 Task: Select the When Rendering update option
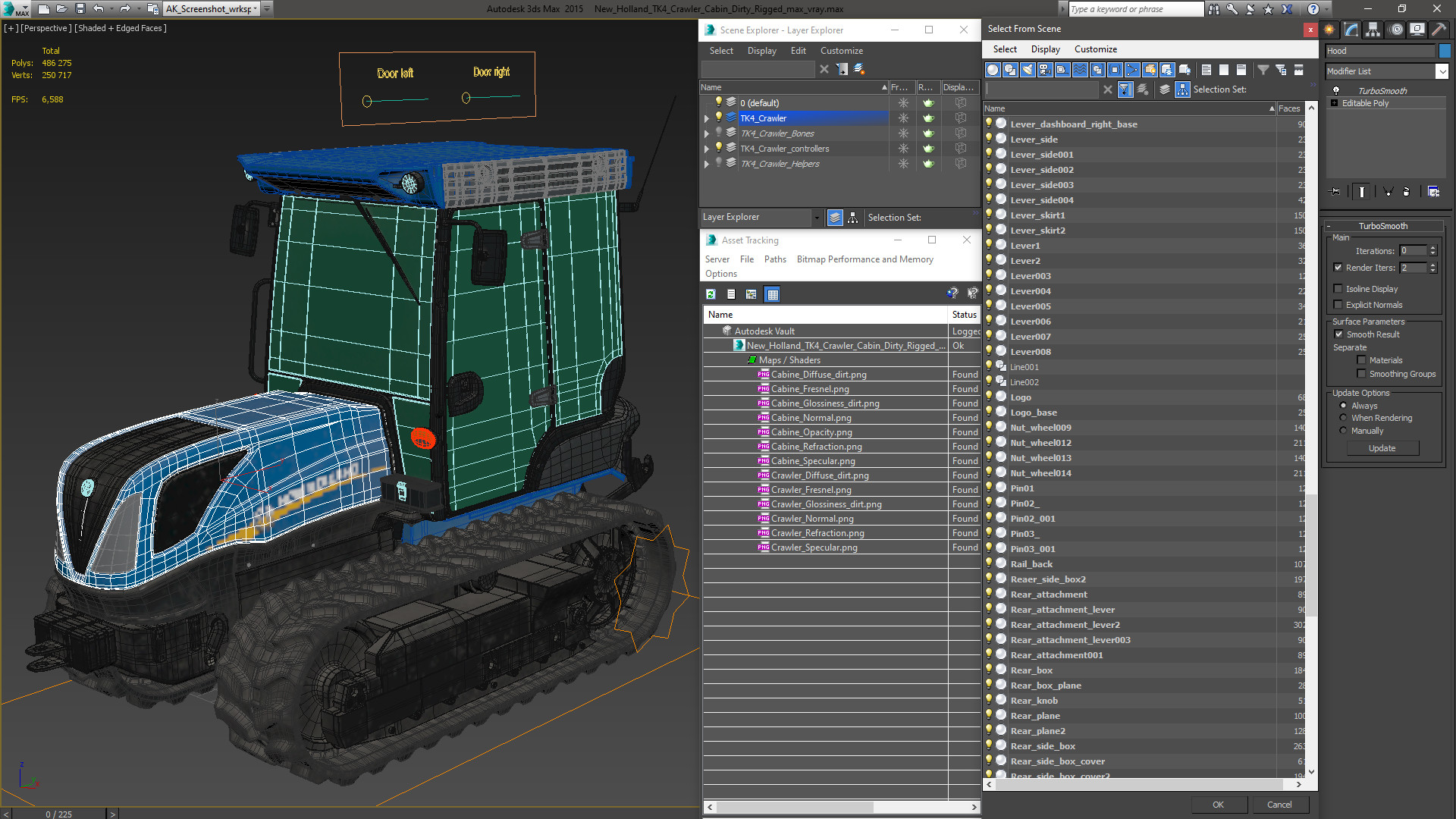click(1343, 418)
